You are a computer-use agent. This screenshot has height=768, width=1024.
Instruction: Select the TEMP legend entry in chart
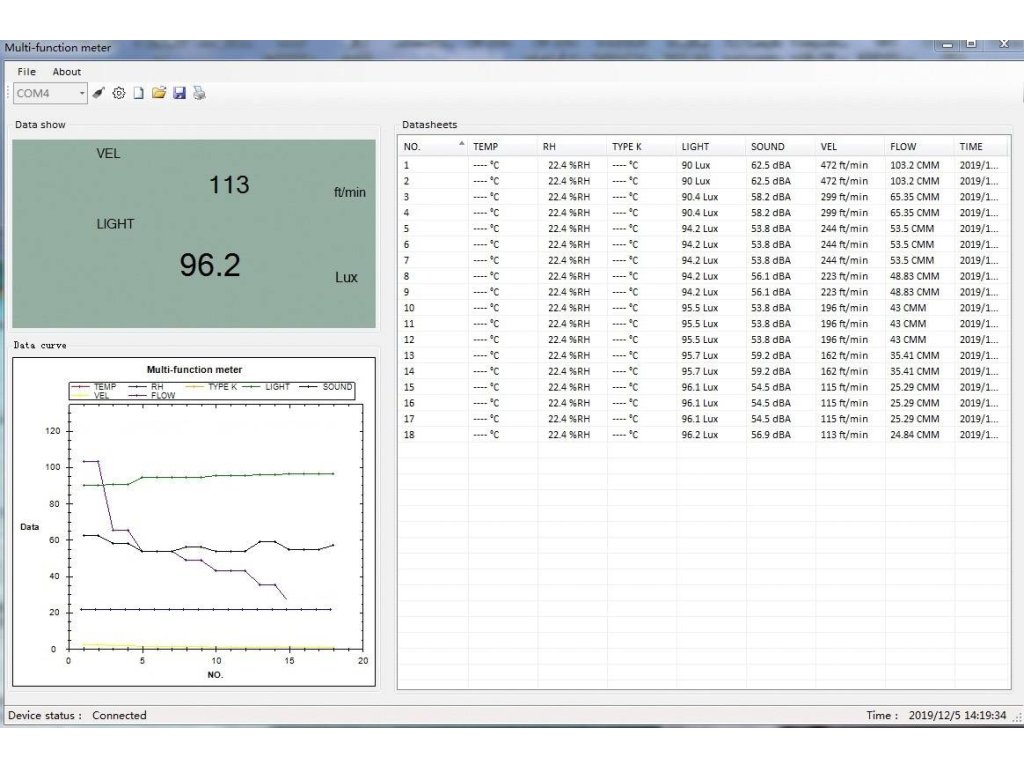(105, 386)
